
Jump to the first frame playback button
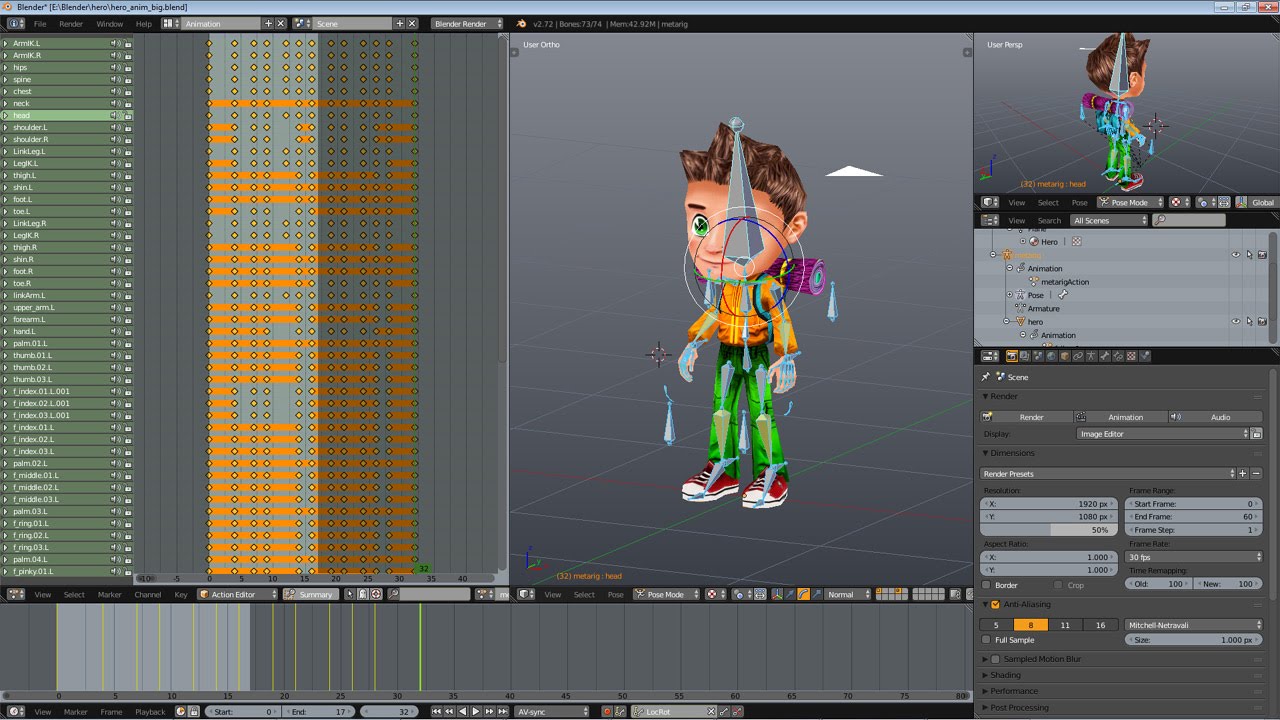pos(436,712)
